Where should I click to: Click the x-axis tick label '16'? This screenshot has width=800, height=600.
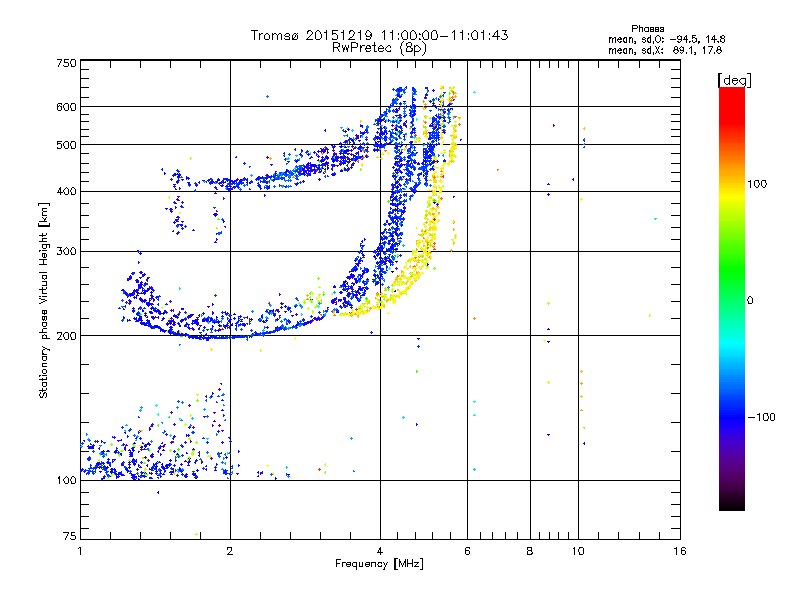coord(680,551)
